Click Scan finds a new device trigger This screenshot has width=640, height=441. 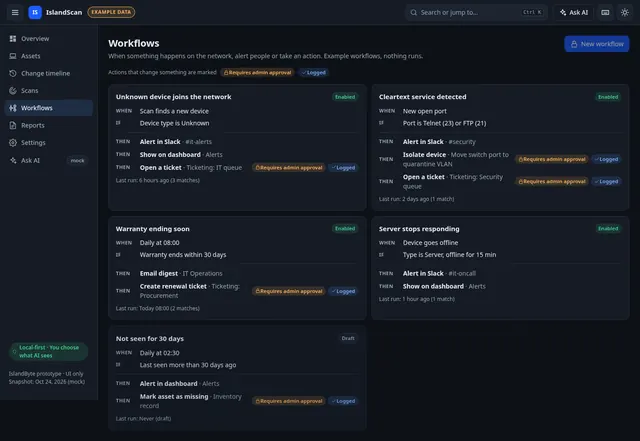coord(174,111)
